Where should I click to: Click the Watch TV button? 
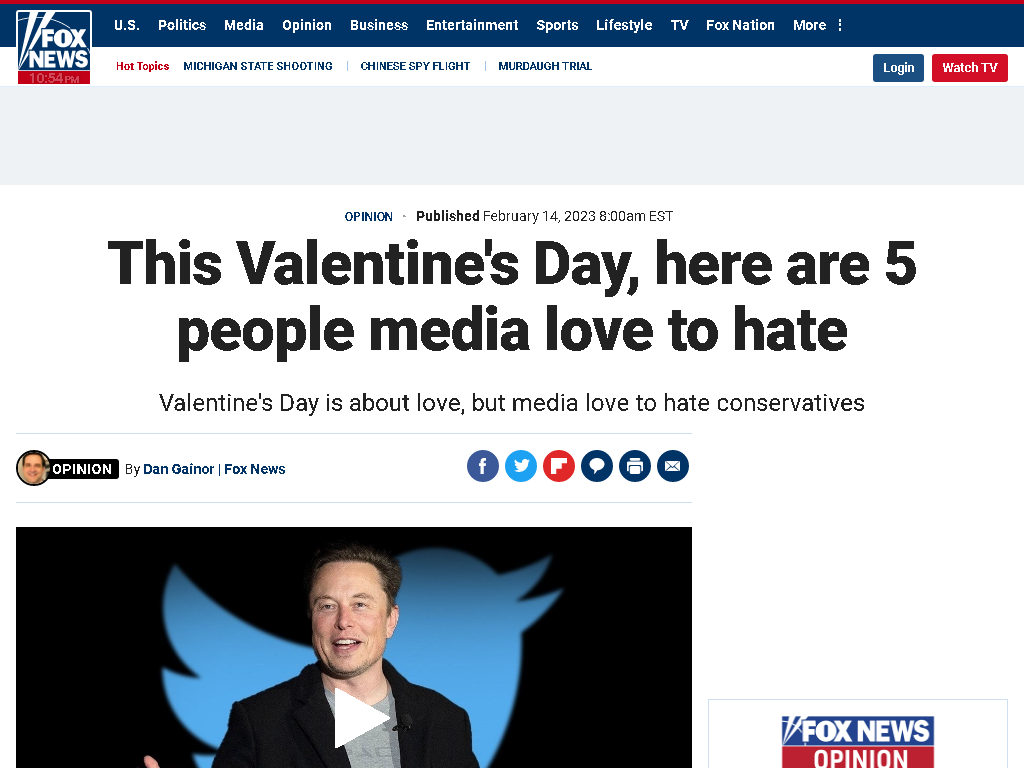pos(969,68)
